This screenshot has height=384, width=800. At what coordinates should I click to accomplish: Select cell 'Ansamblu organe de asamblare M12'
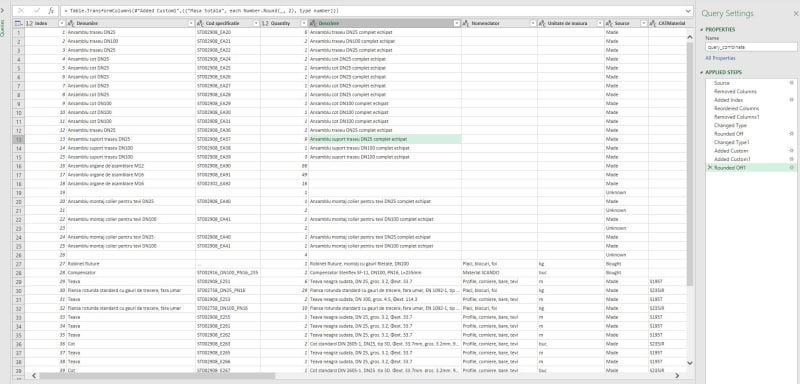[131, 166]
